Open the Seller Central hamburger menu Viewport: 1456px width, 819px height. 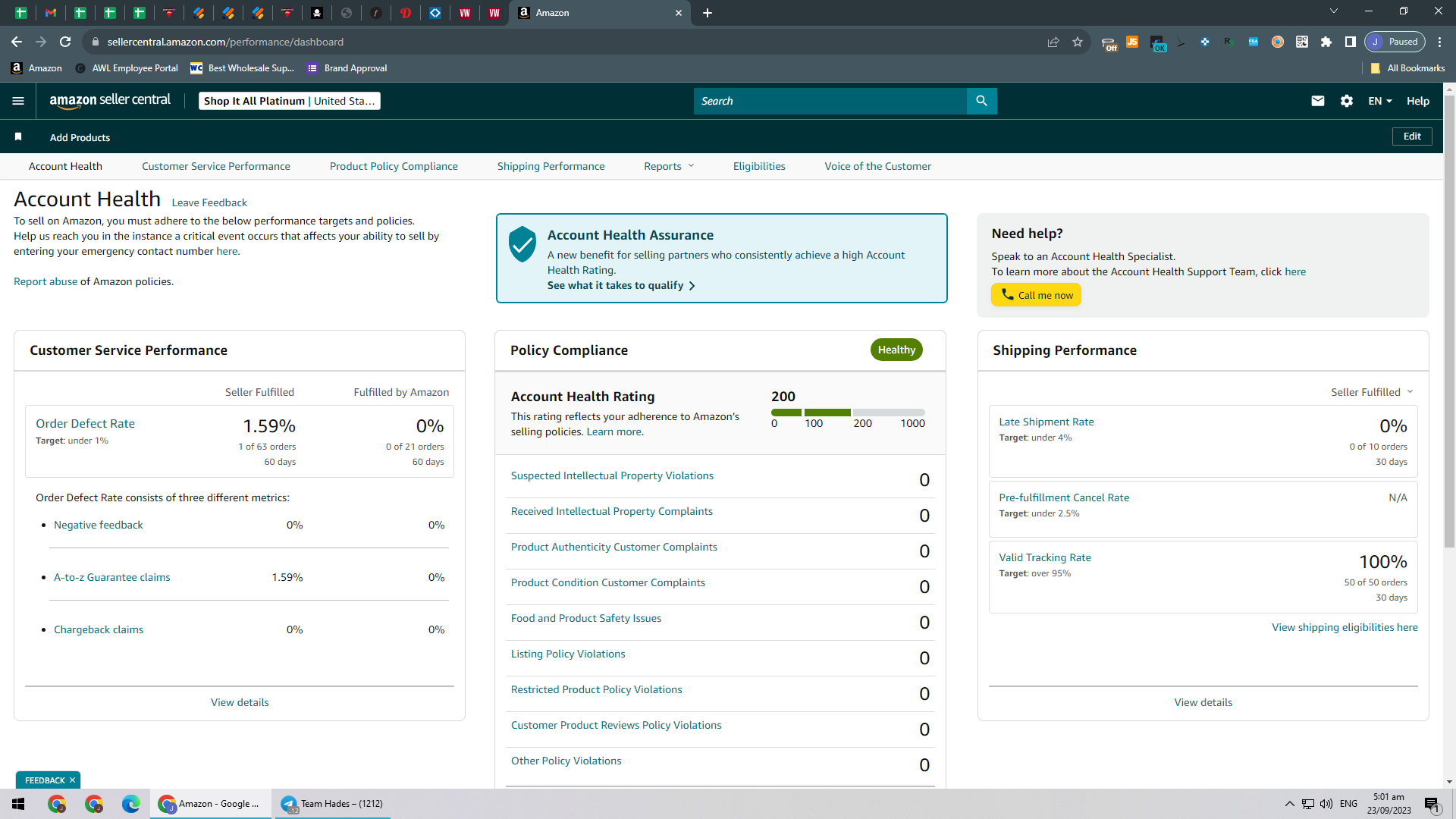[x=18, y=101]
